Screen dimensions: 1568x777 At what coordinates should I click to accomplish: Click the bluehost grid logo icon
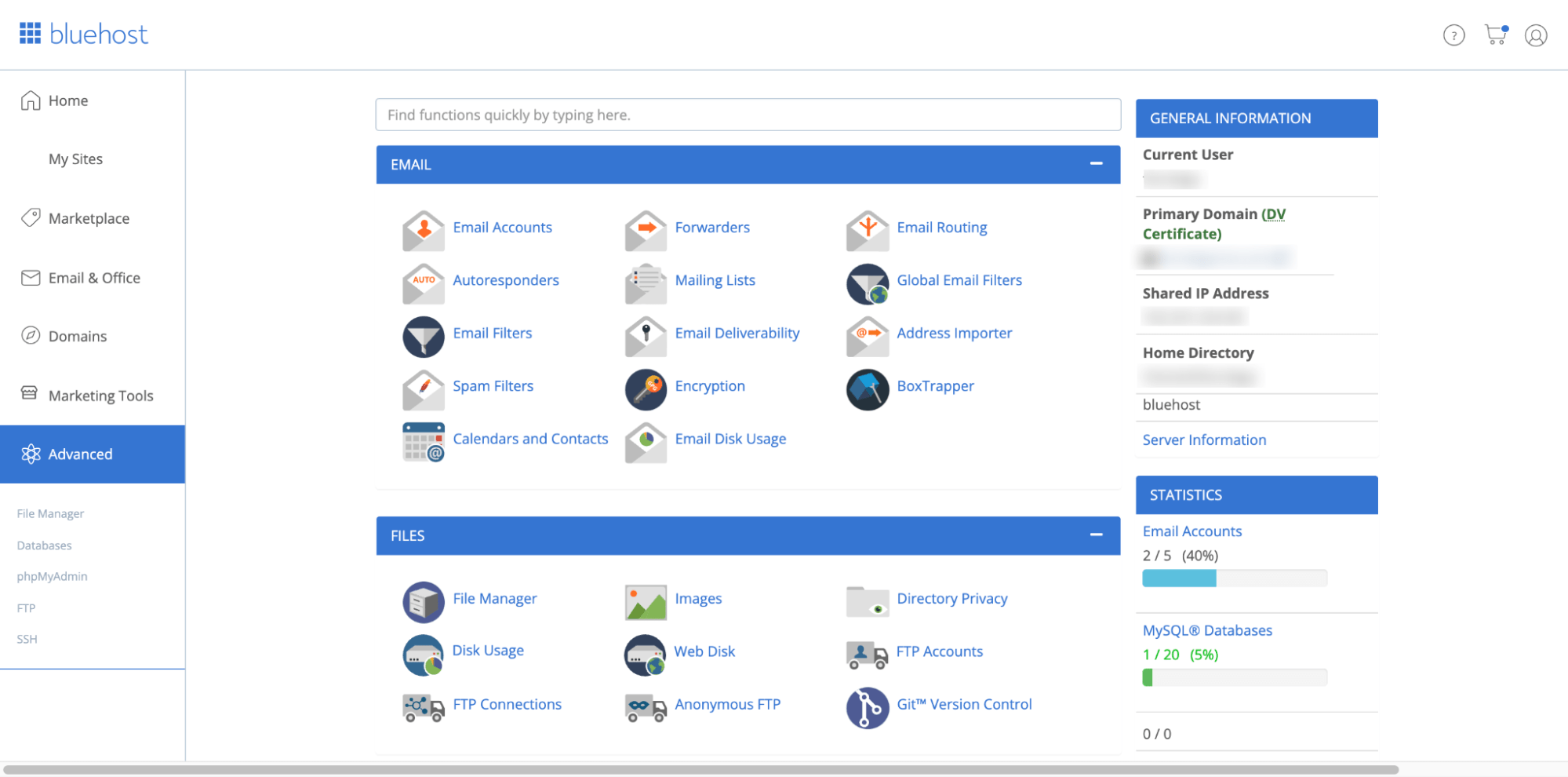click(x=30, y=33)
